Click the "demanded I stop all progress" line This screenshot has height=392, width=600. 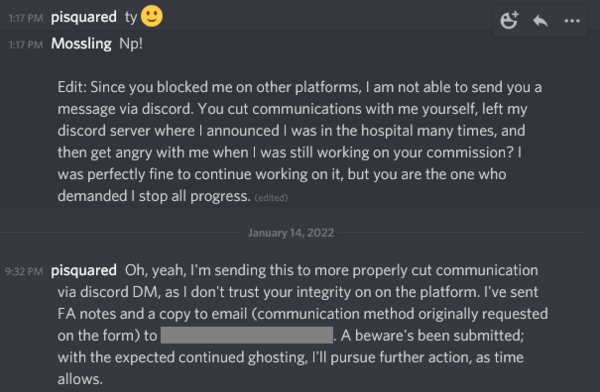click(x=154, y=196)
